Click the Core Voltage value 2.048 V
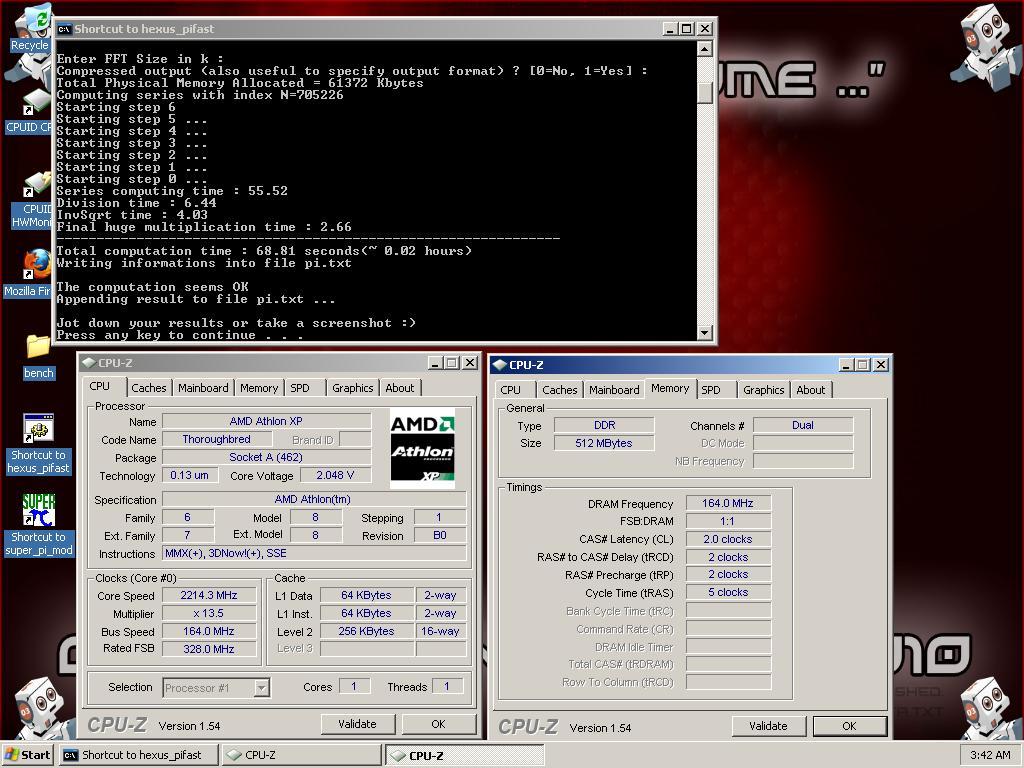The height and width of the screenshot is (768, 1024). pyautogui.click(x=335, y=475)
